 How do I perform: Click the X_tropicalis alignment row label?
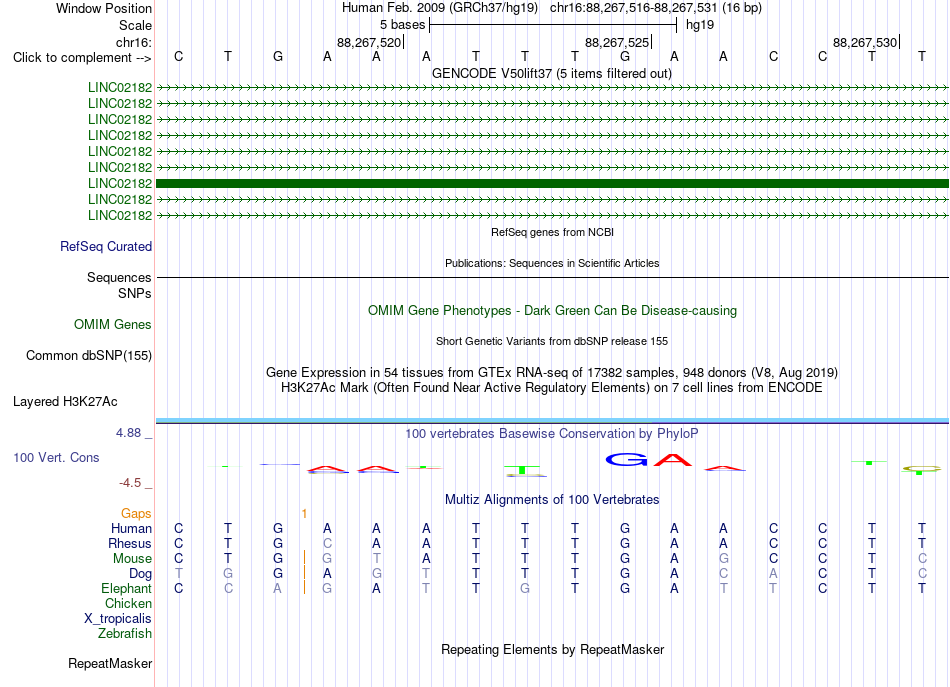point(118,619)
